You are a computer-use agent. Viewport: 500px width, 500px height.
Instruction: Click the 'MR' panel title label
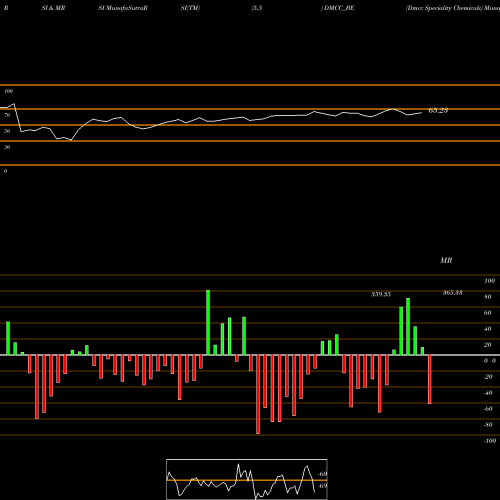coord(446,260)
